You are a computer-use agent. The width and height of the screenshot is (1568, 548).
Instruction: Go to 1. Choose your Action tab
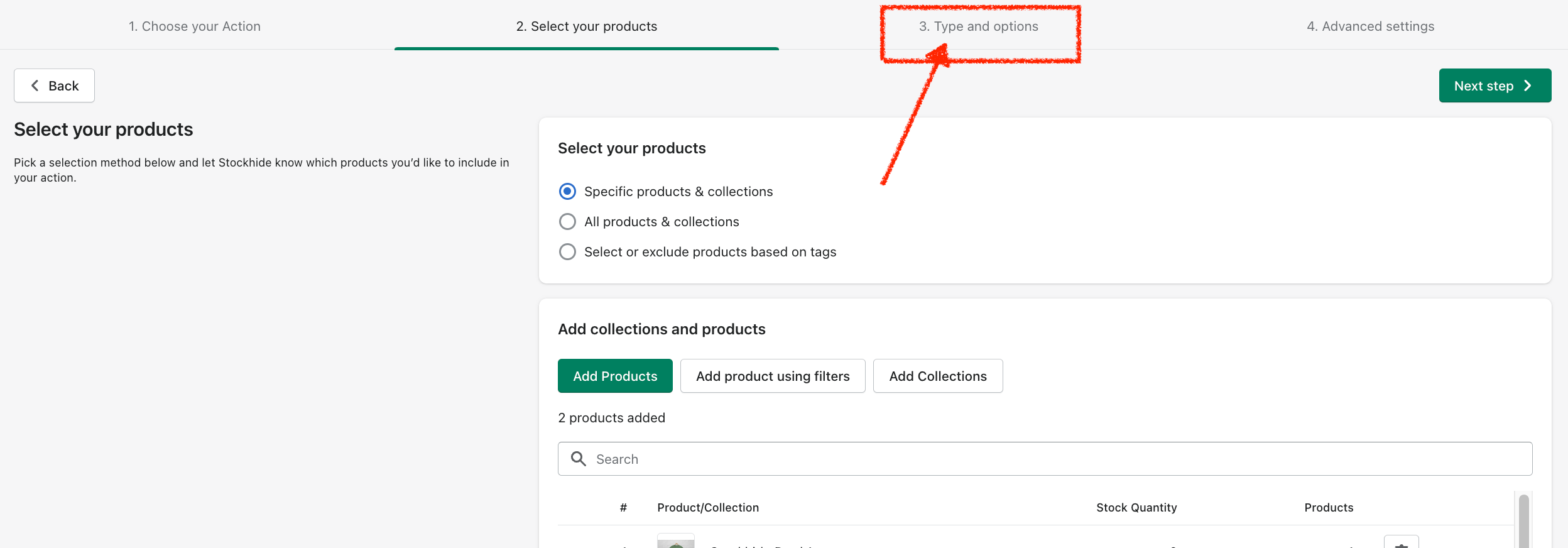click(195, 26)
